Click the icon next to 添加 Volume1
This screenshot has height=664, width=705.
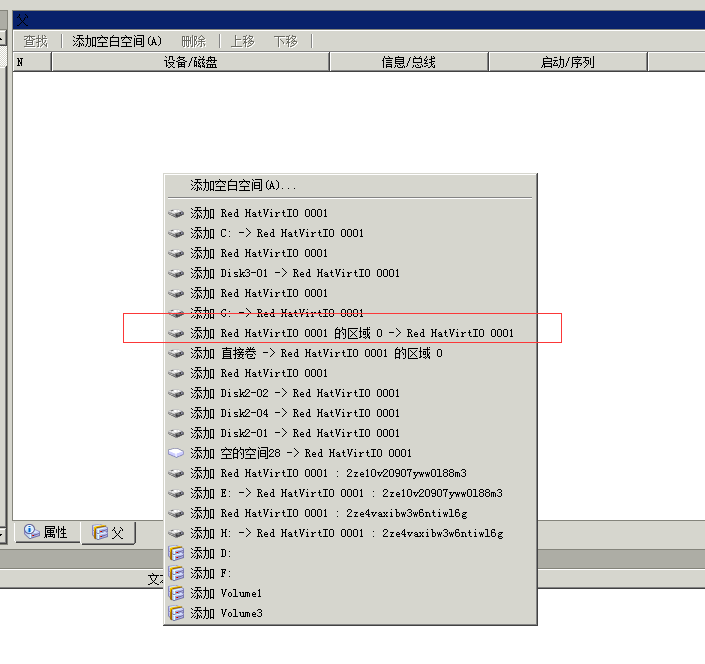coord(177,593)
